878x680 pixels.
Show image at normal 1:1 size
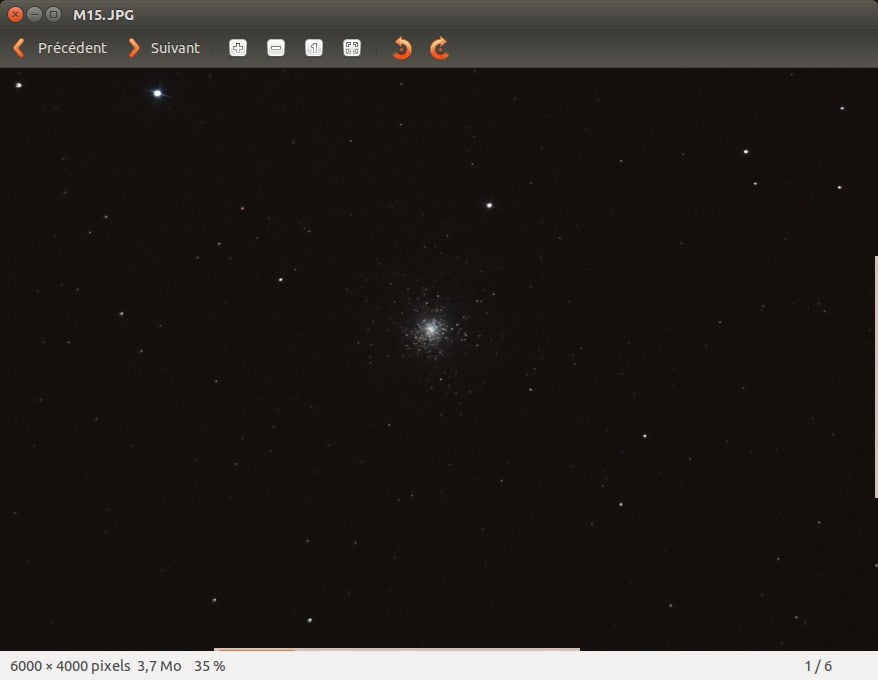point(314,48)
